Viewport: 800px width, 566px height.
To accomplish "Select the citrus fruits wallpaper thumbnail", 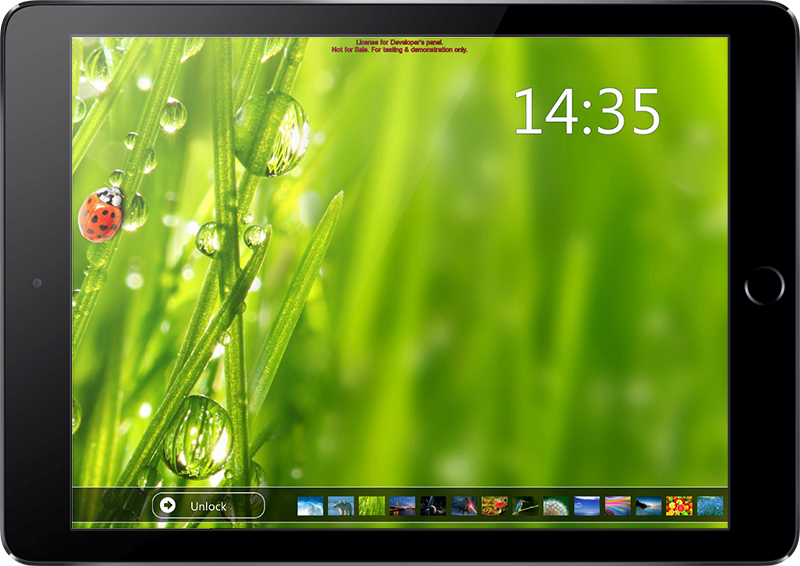I will (x=680, y=506).
